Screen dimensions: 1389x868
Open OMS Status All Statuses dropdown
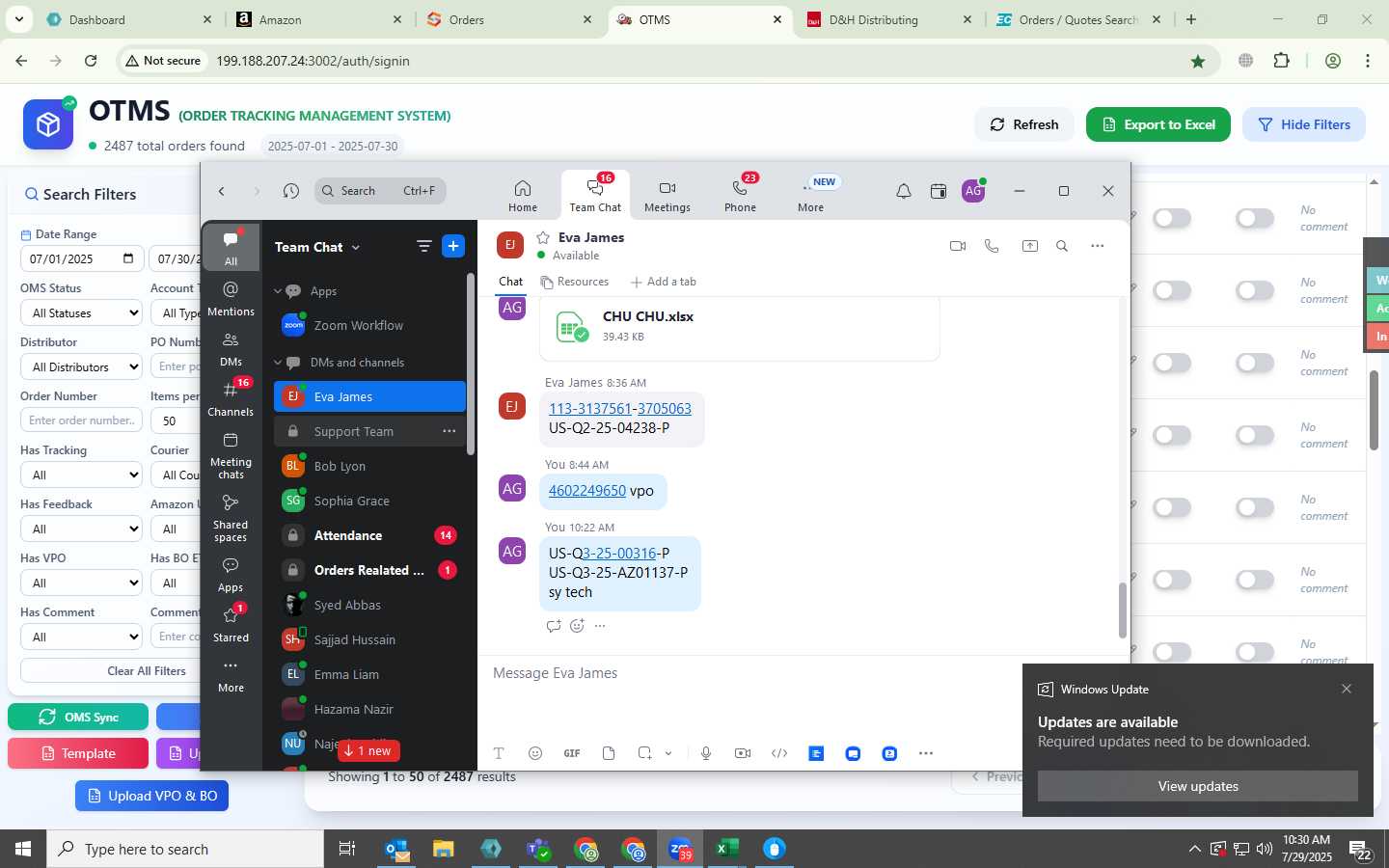point(82,313)
